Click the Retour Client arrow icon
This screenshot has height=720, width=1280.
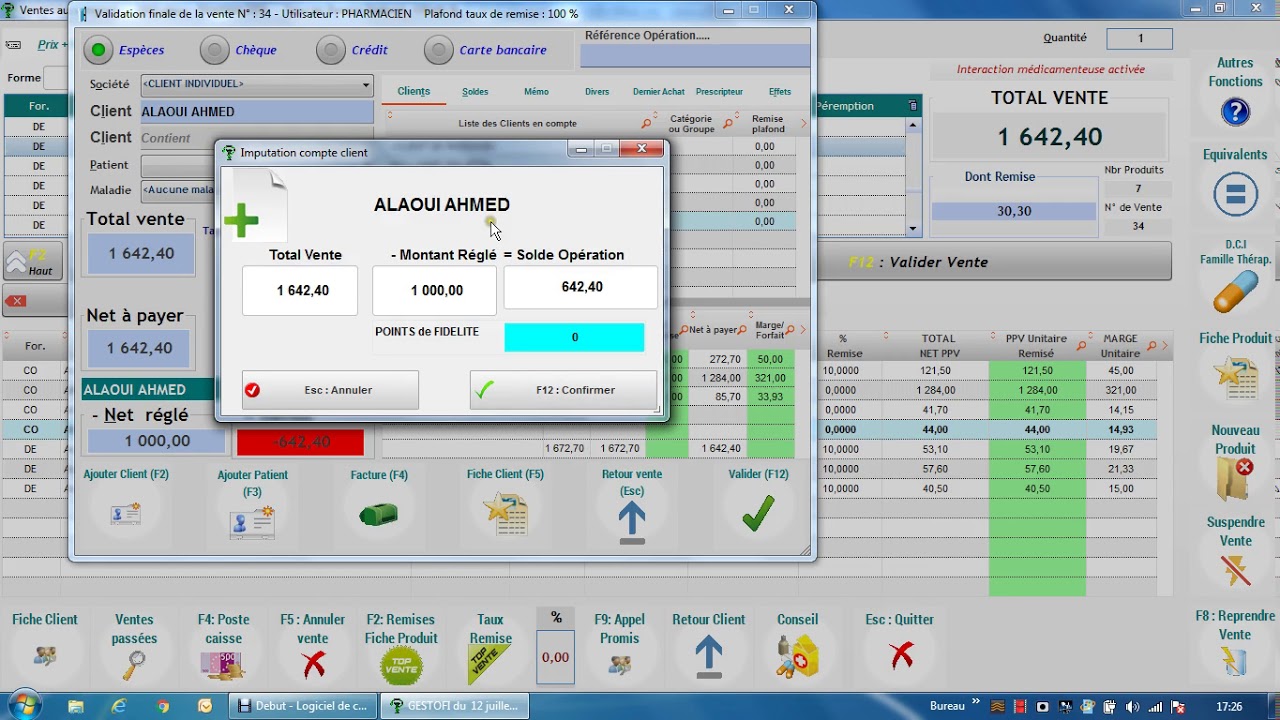click(x=709, y=658)
